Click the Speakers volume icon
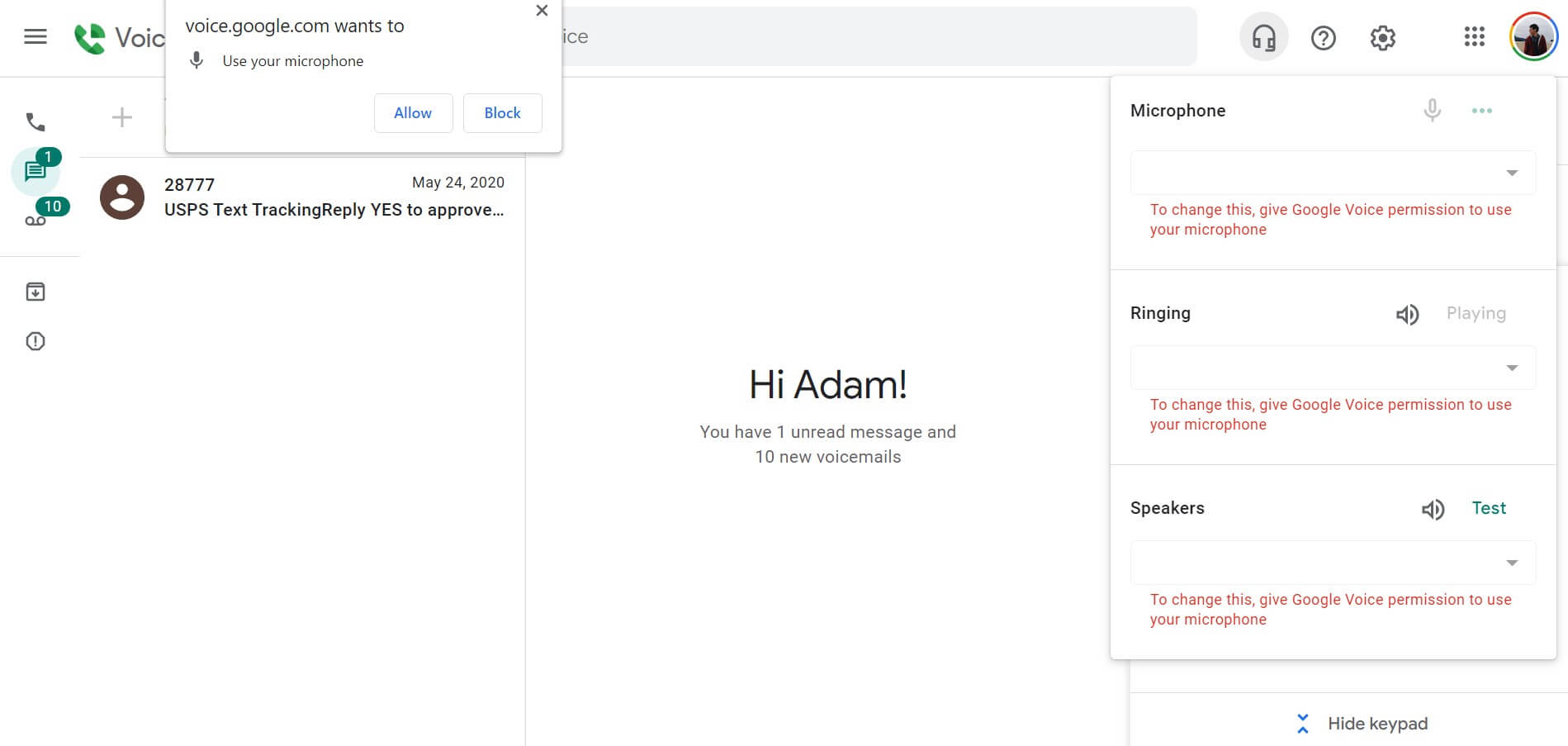Screen dimensions: 1568x746 pyautogui.click(x=1433, y=509)
